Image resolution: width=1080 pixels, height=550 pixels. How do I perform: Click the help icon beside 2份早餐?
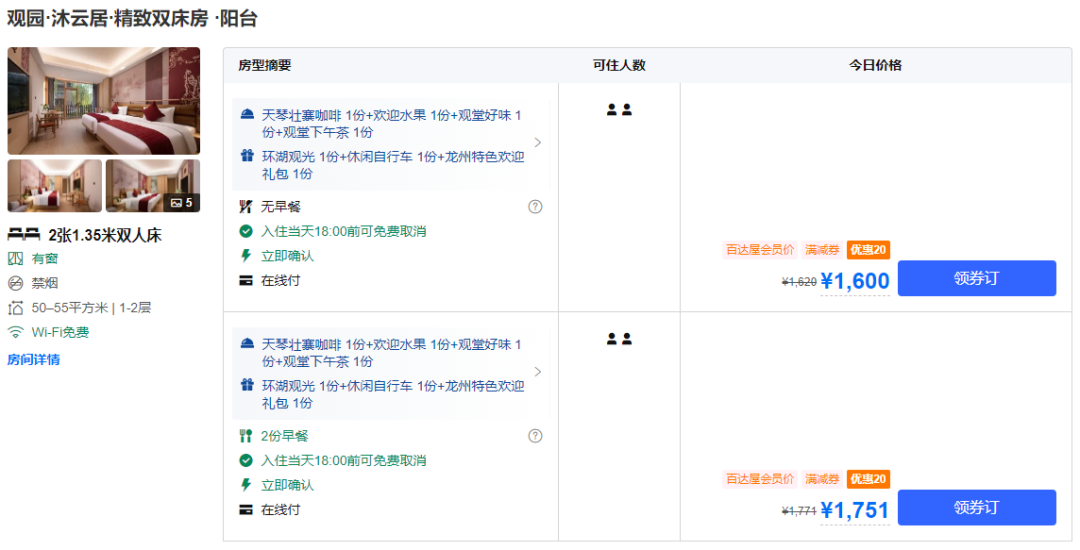535,436
